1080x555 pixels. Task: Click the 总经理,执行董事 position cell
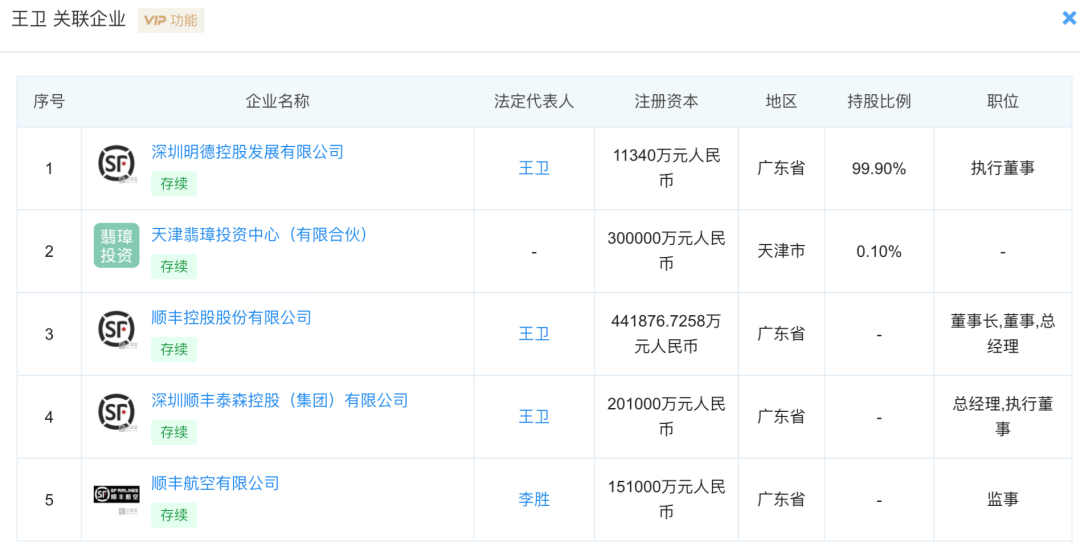point(1002,416)
